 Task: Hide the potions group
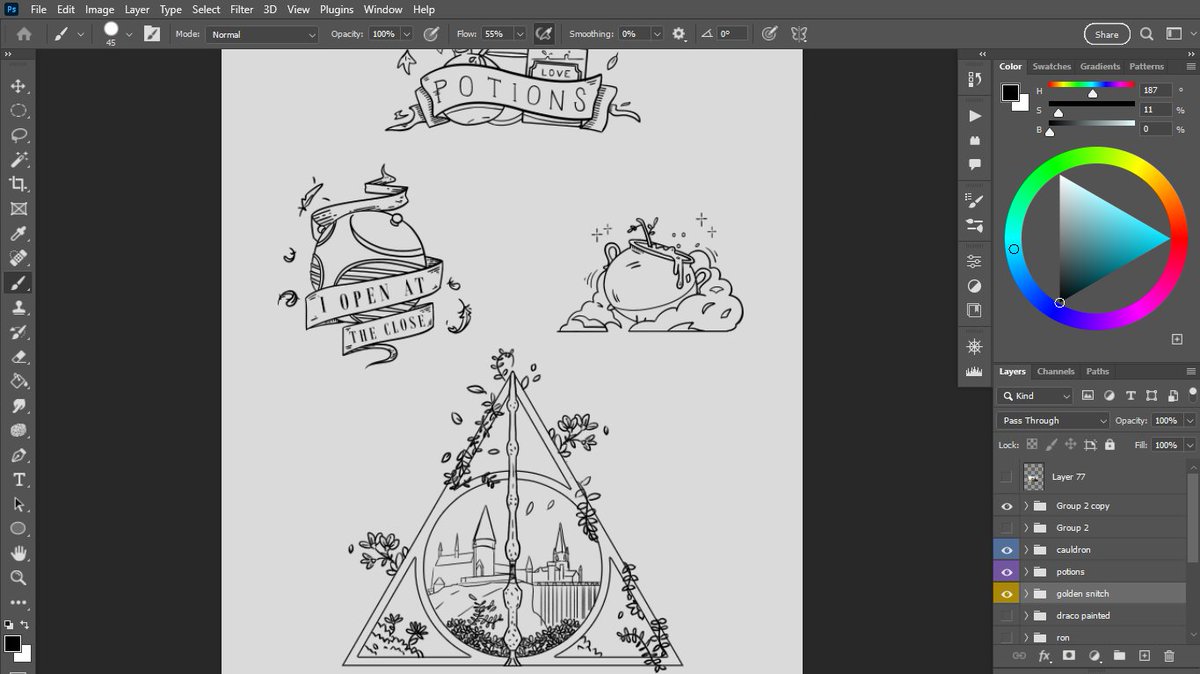(x=1006, y=572)
